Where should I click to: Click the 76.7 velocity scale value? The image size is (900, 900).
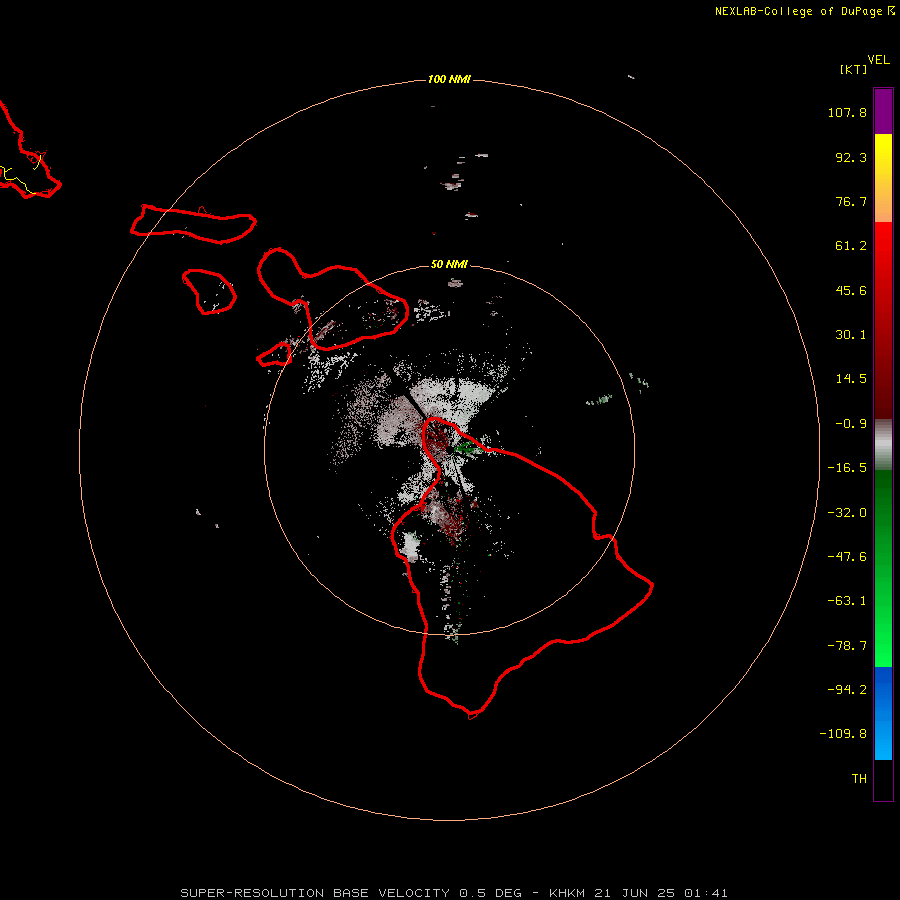(x=851, y=201)
